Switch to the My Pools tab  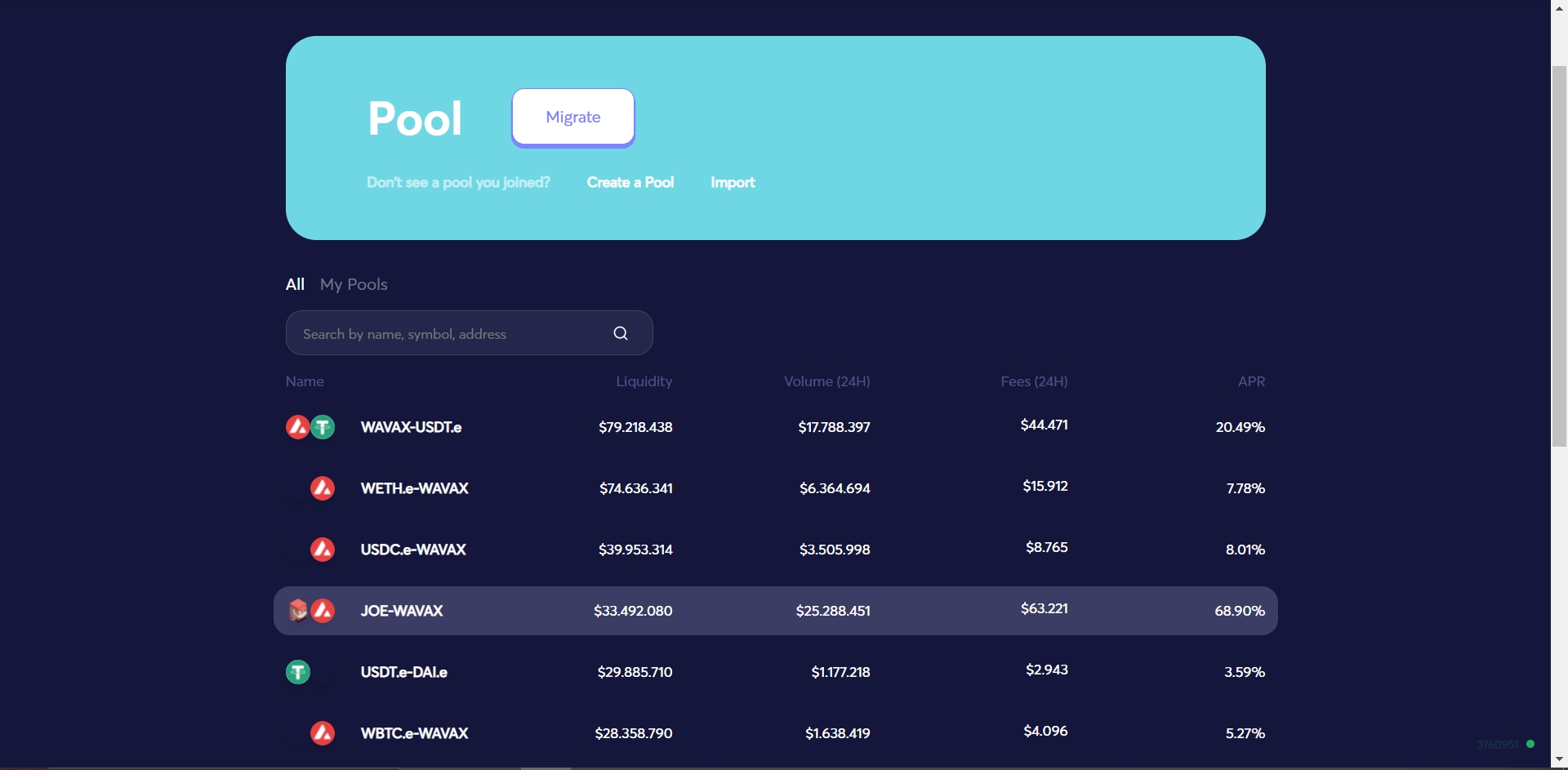354,284
